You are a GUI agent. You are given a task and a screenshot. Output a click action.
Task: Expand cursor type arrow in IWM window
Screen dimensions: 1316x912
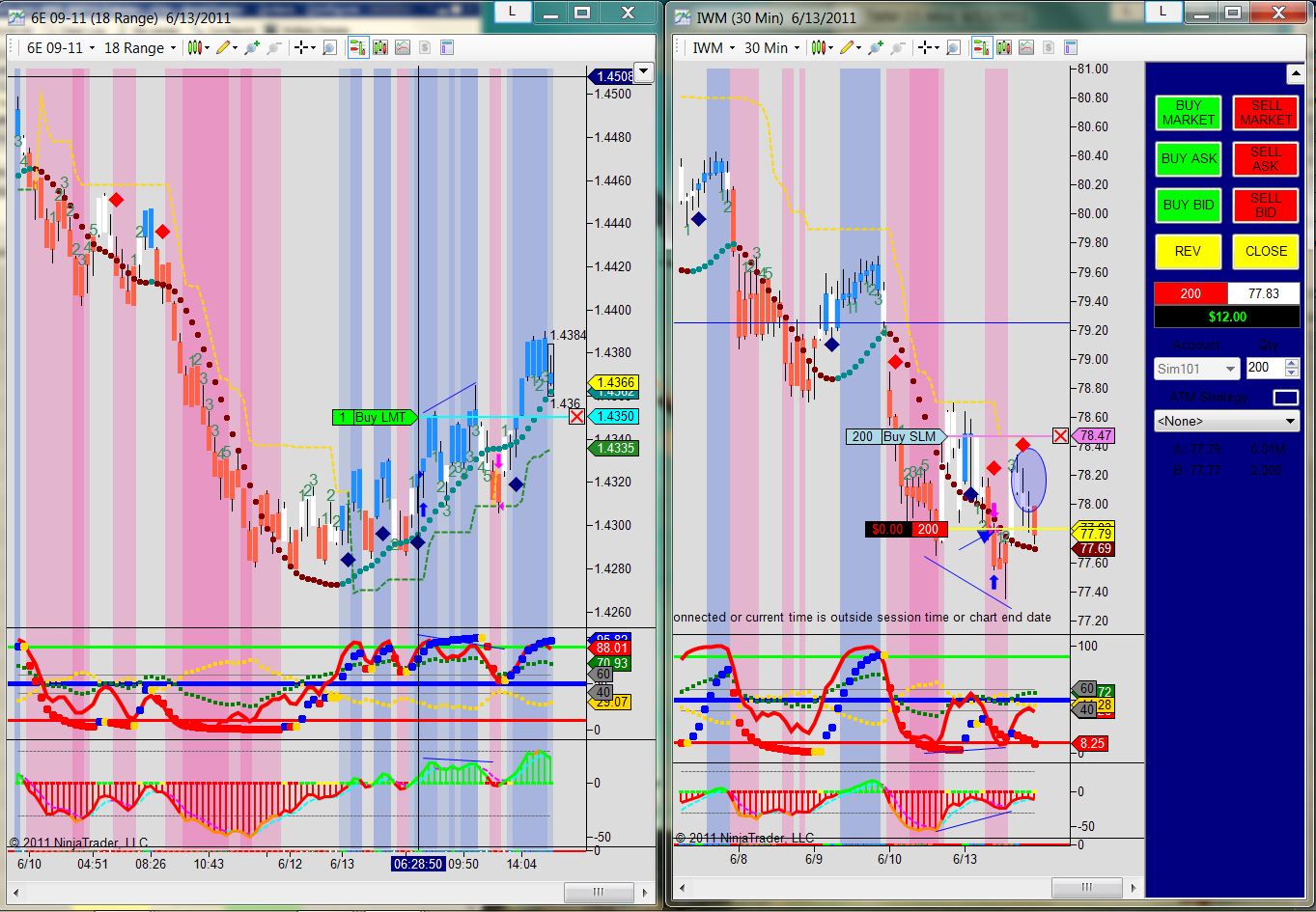tap(937, 47)
